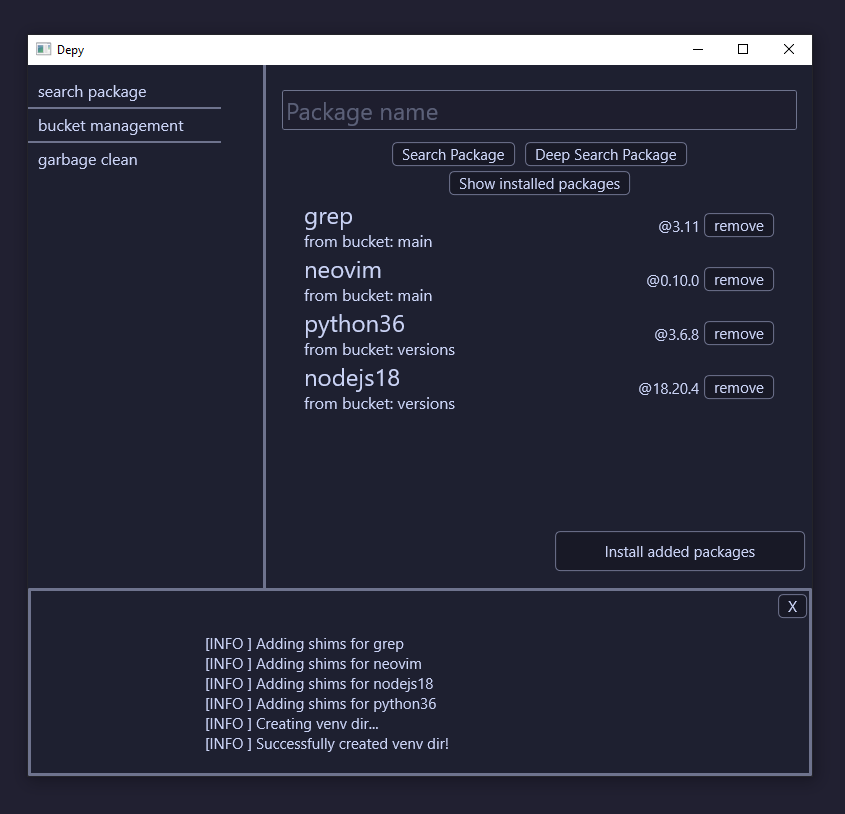Remove the neovim package
The image size is (845, 814).
(x=738, y=280)
